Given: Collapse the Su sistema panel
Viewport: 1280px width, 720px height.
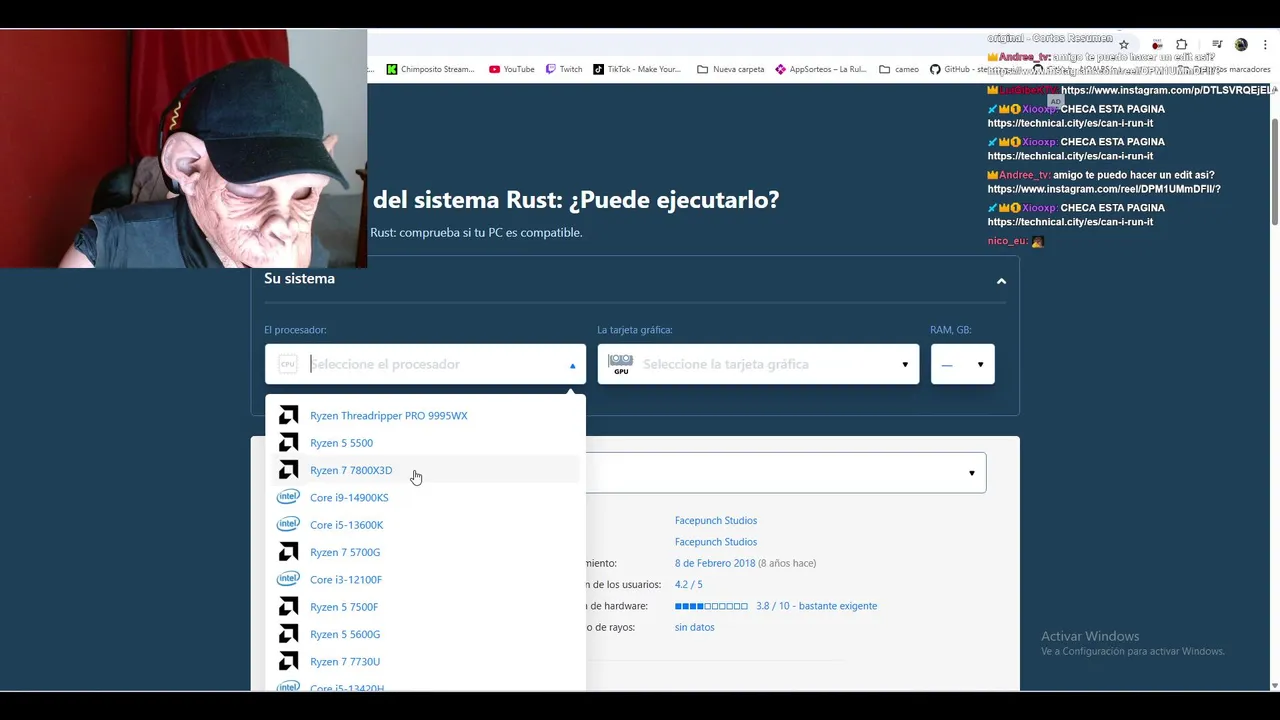Looking at the screenshot, I should pos(1001,281).
